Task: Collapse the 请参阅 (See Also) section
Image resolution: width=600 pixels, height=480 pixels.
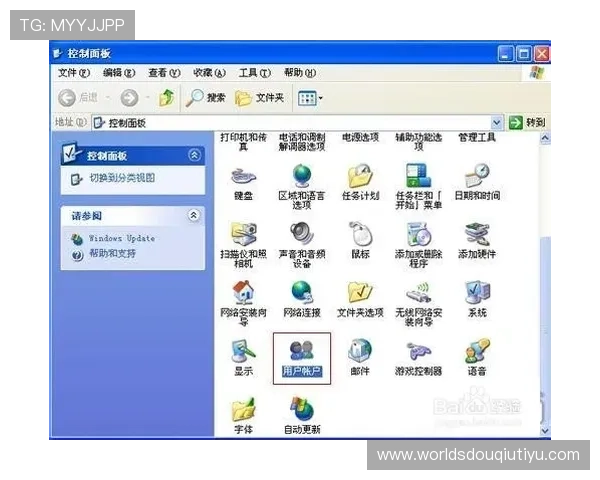Action: coord(194,215)
